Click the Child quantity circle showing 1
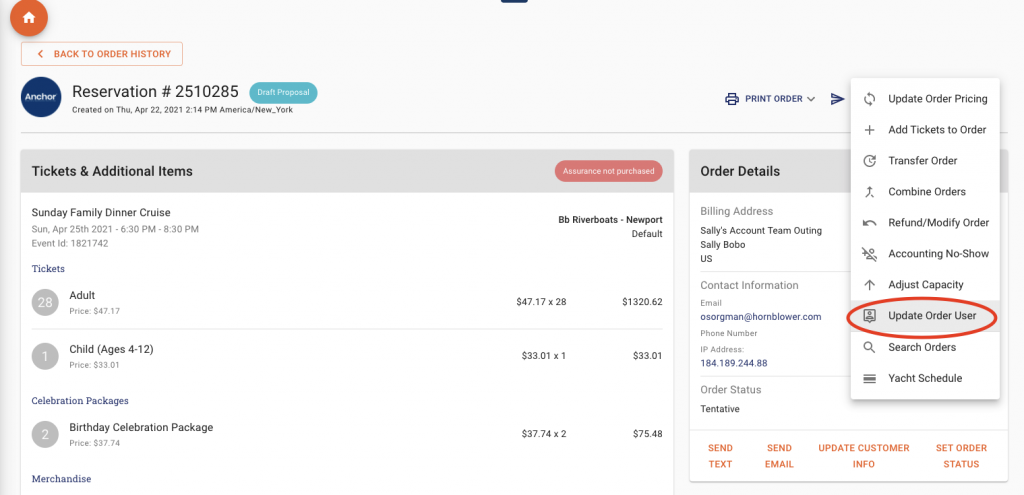The image size is (1024, 495). click(45, 356)
